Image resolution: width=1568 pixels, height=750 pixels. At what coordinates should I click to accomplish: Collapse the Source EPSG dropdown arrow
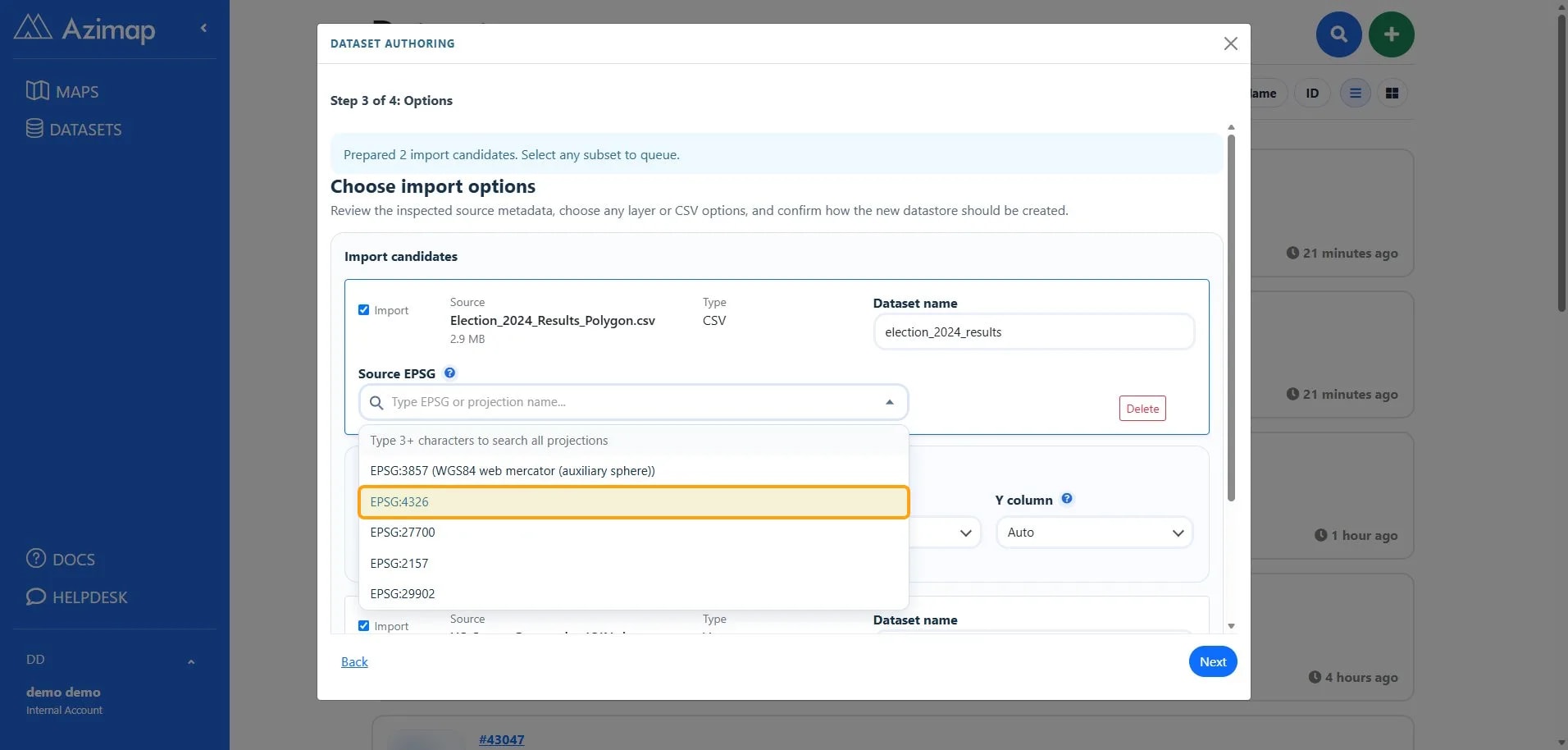889,402
